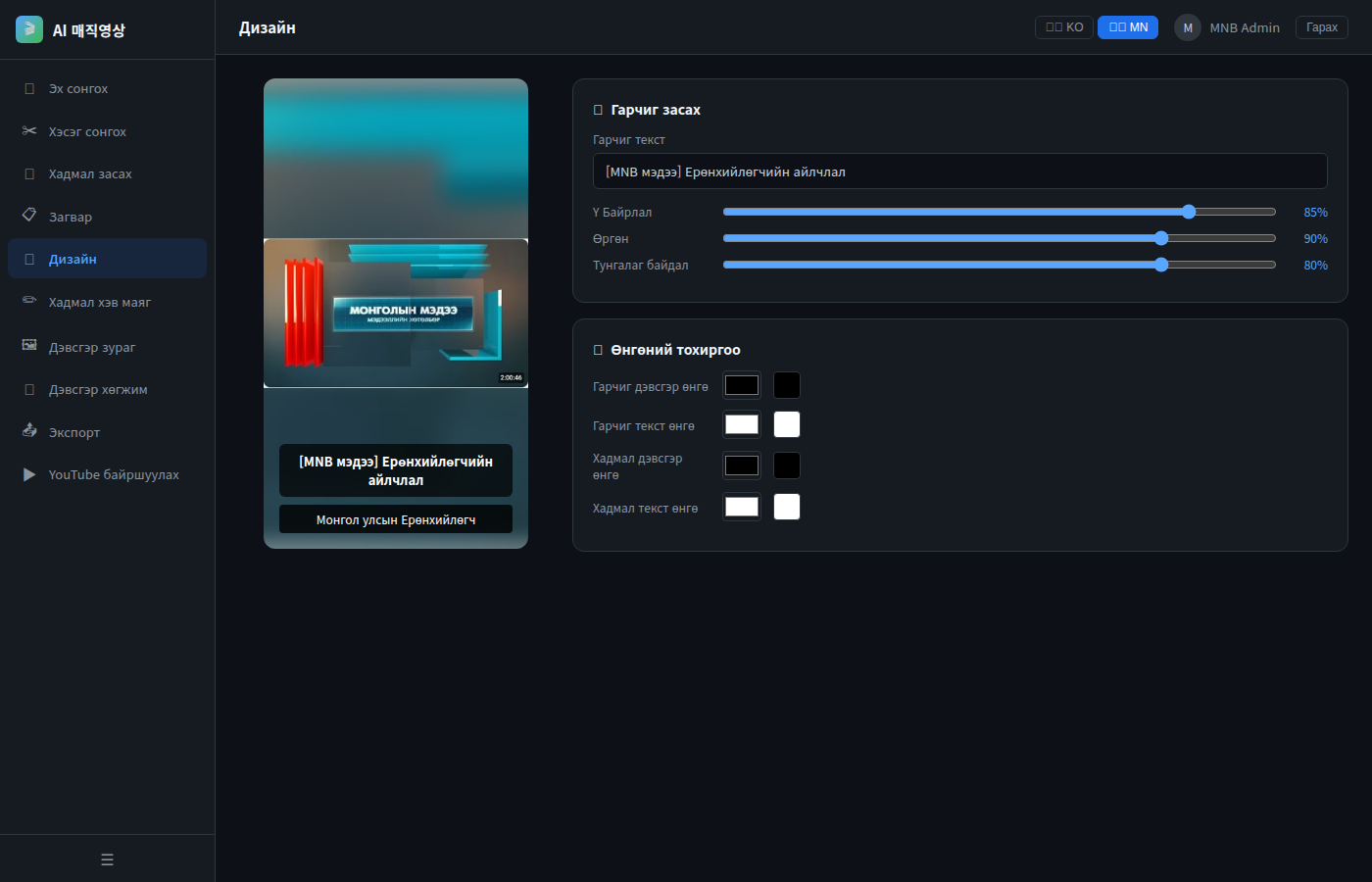Click the AI 매직영상 brand text

pos(89,30)
